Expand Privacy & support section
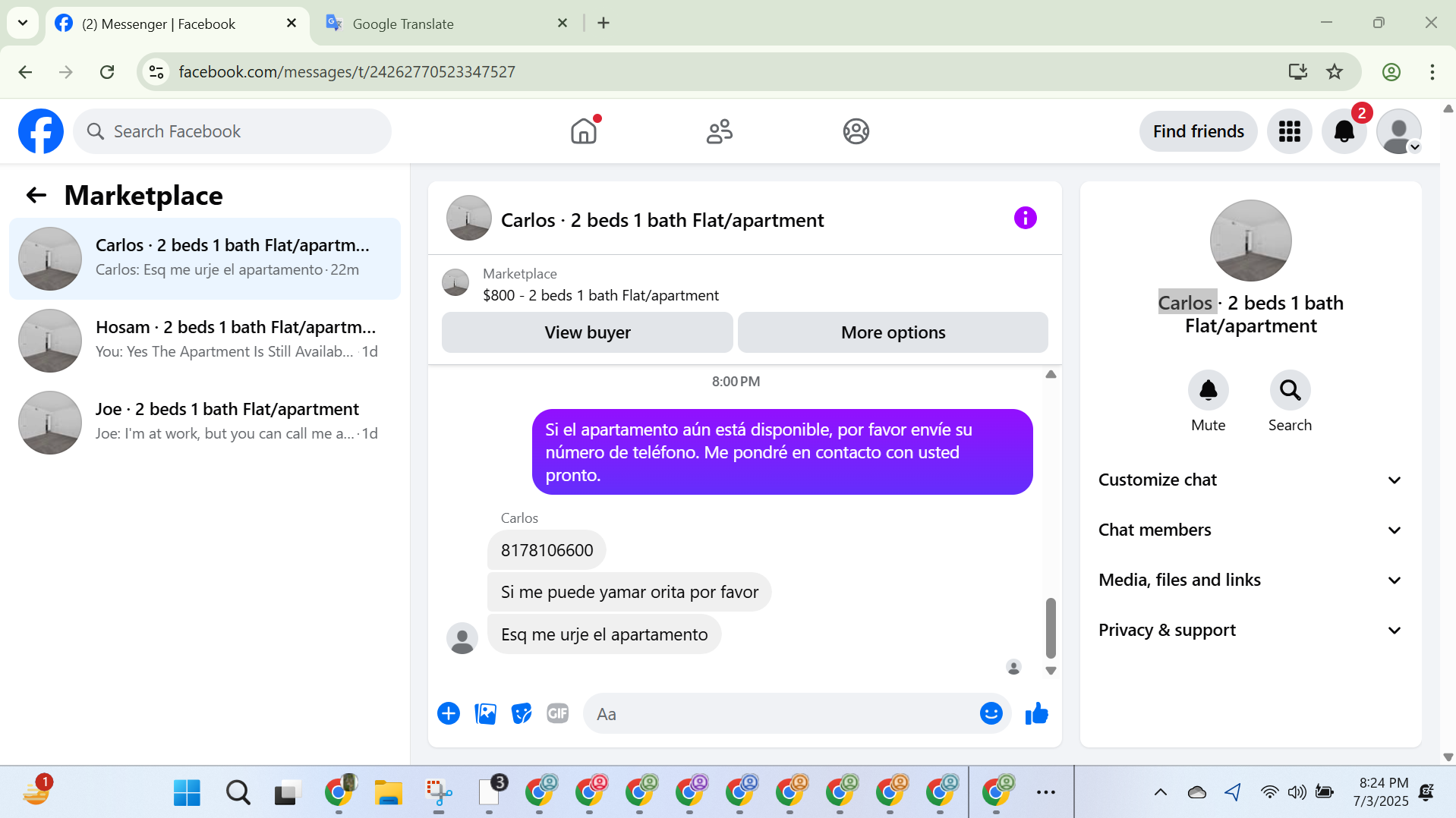Image resolution: width=1456 pixels, height=818 pixels. (1250, 630)
